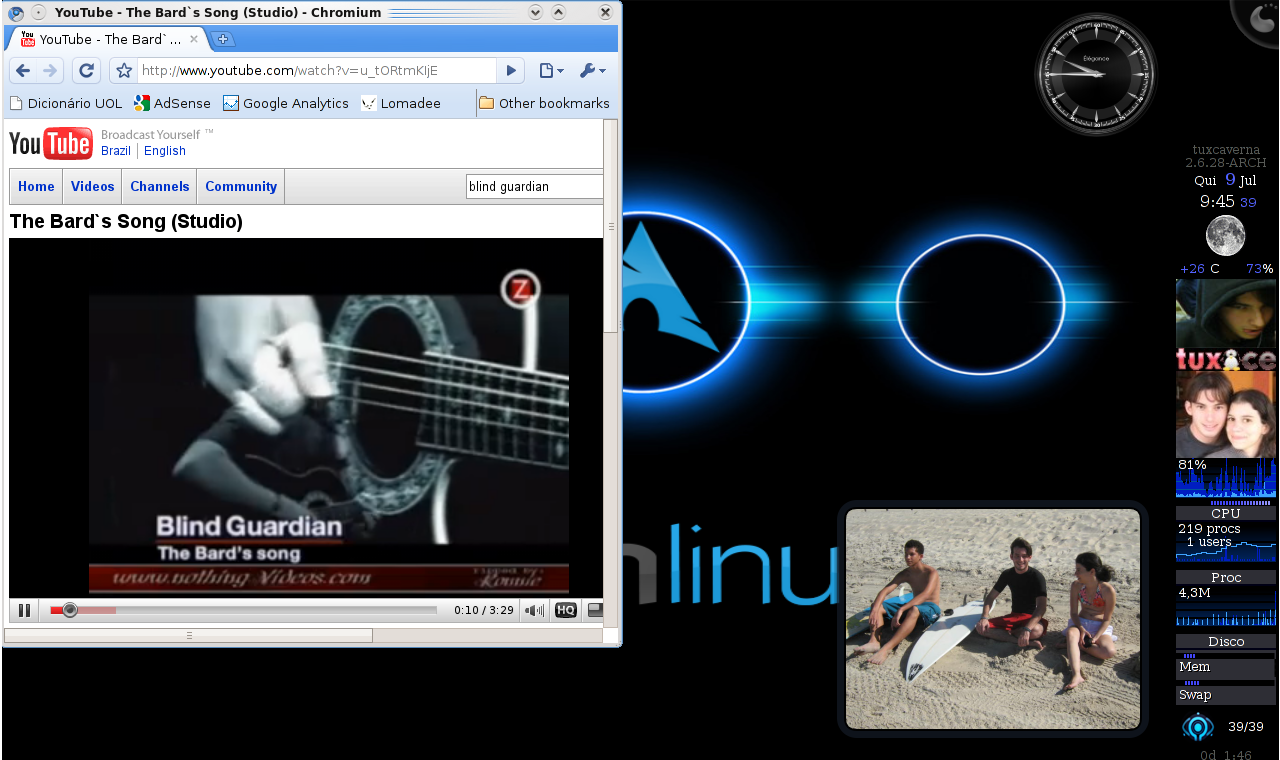Open the wrench tools menu
This screenshot has height=760, width=1280.
click(591, 71)
